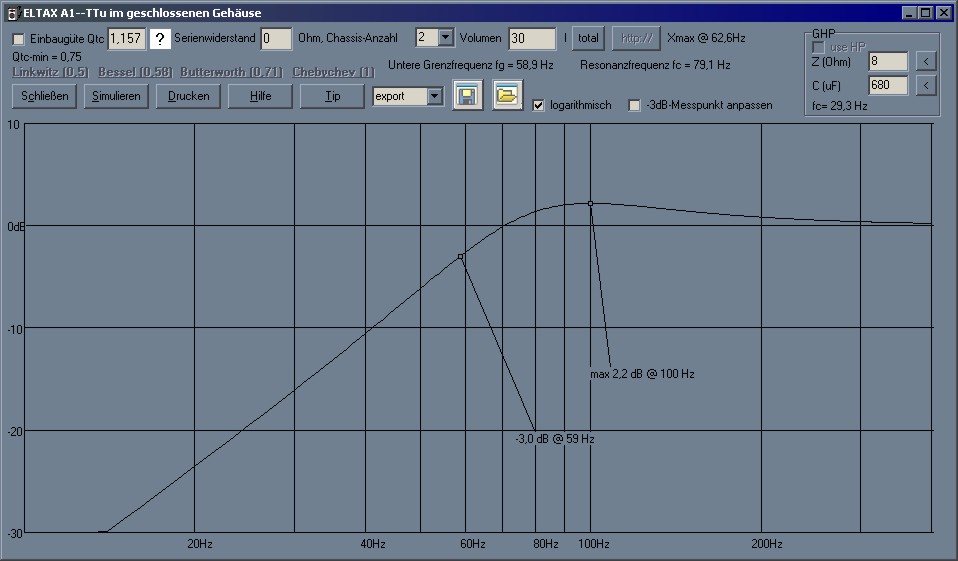
Task: Click the floppy disk save icon
Action: [x=467, y=95]
